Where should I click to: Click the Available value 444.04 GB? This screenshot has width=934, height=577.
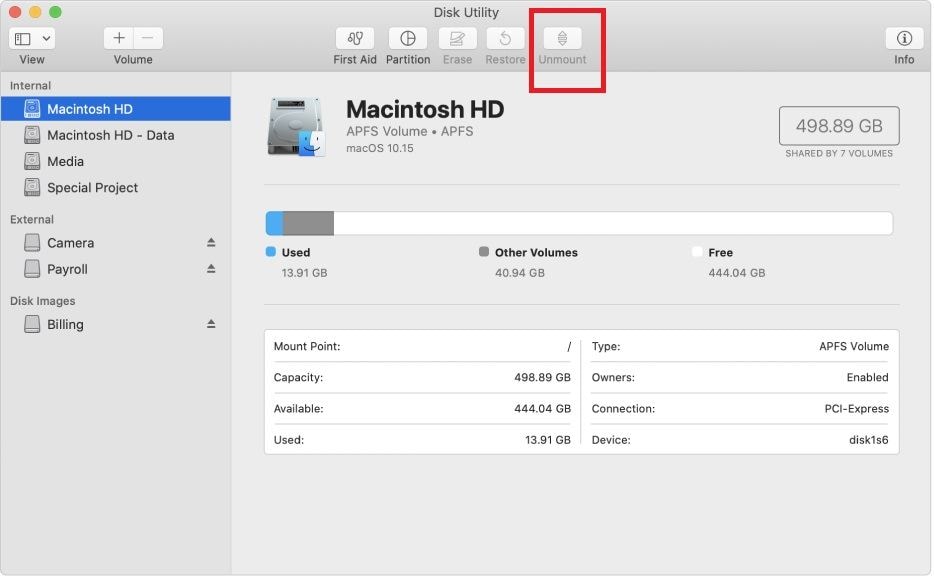(x=543, y=409)
